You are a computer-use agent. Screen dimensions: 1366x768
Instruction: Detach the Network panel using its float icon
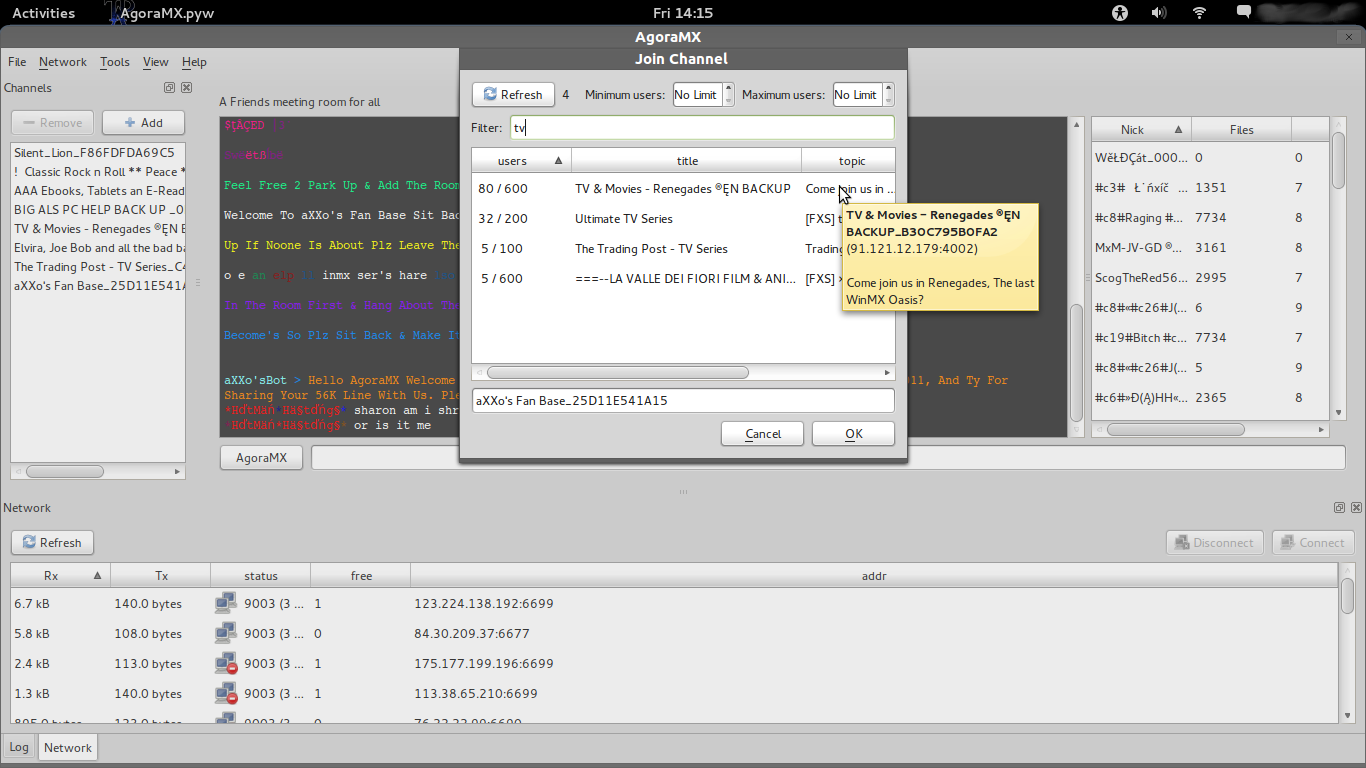[x=1339, y=508]
